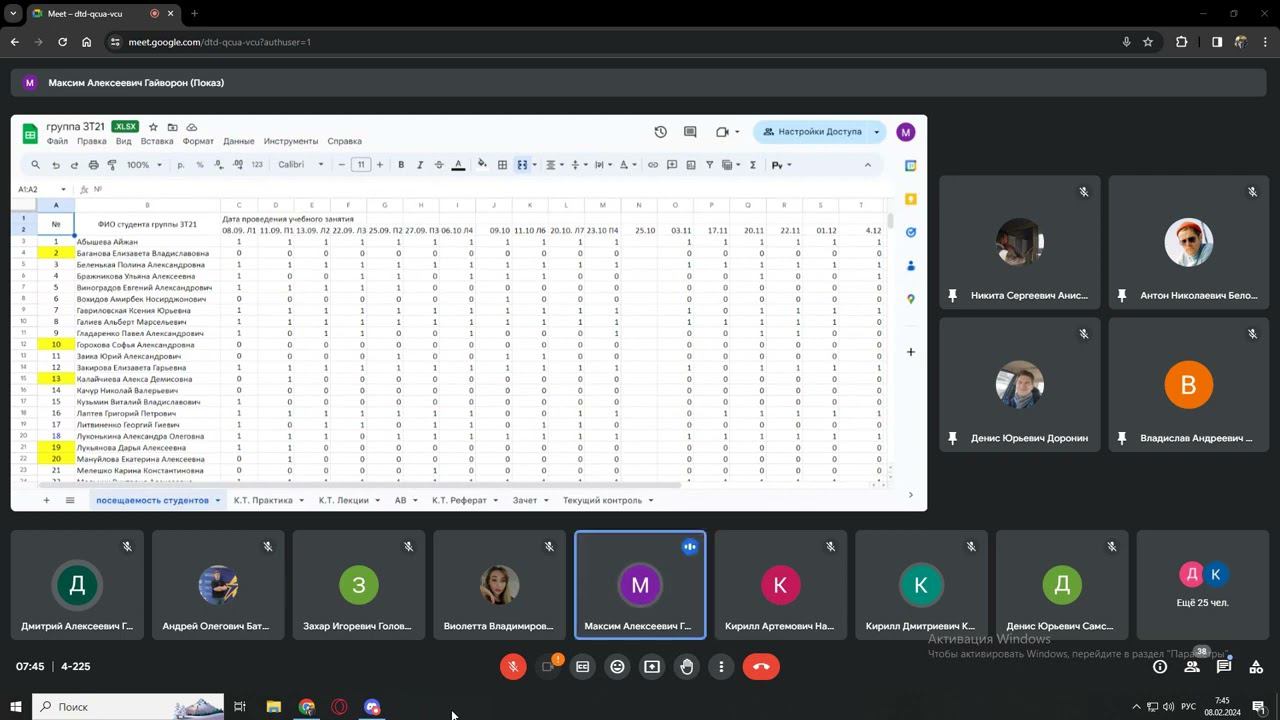Show the Ещё 25 чел. participants tile
This screenshot has height=720, width=1280.
1203,585
